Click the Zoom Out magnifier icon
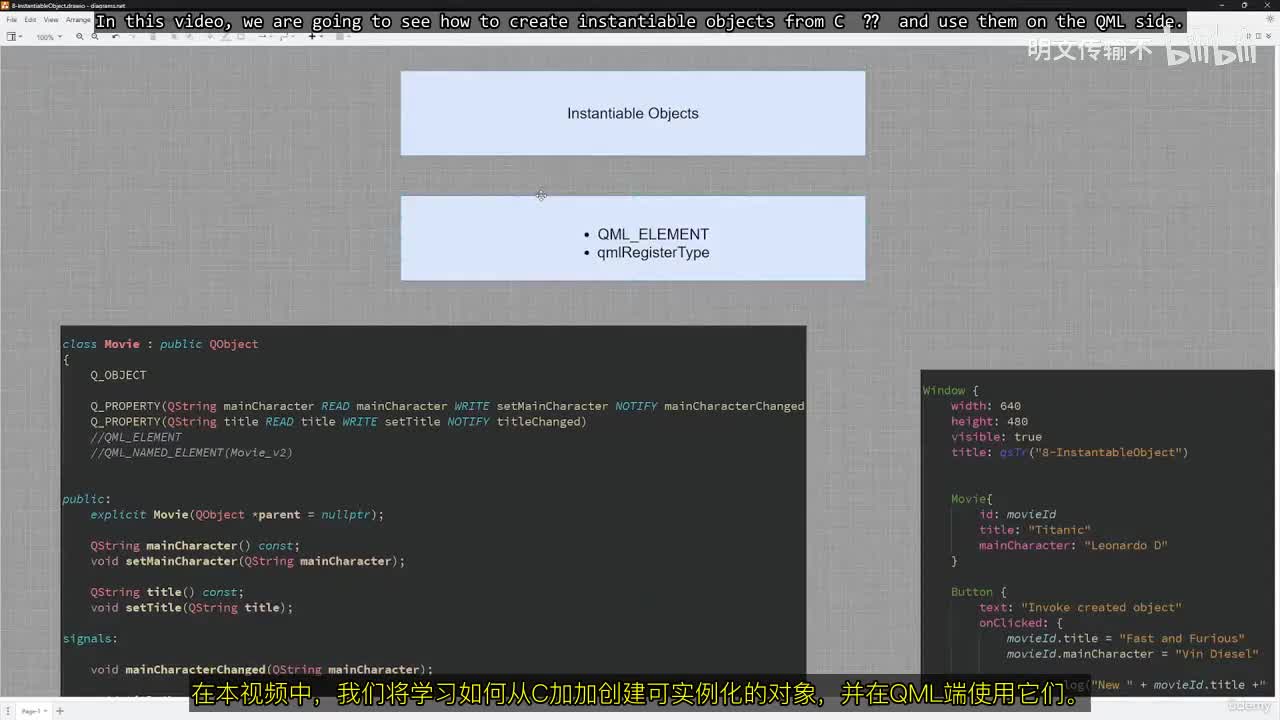1280x720 pixels. 95,37
